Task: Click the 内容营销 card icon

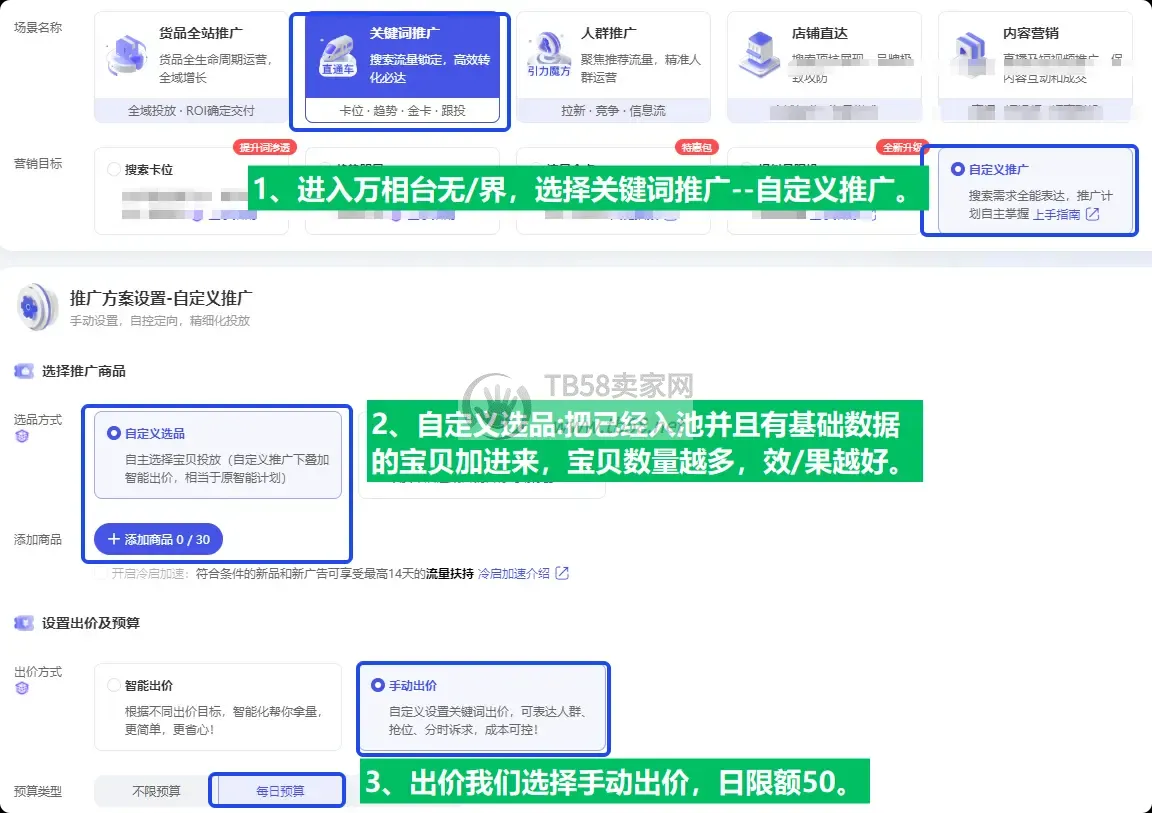Action: click(970, 55)
